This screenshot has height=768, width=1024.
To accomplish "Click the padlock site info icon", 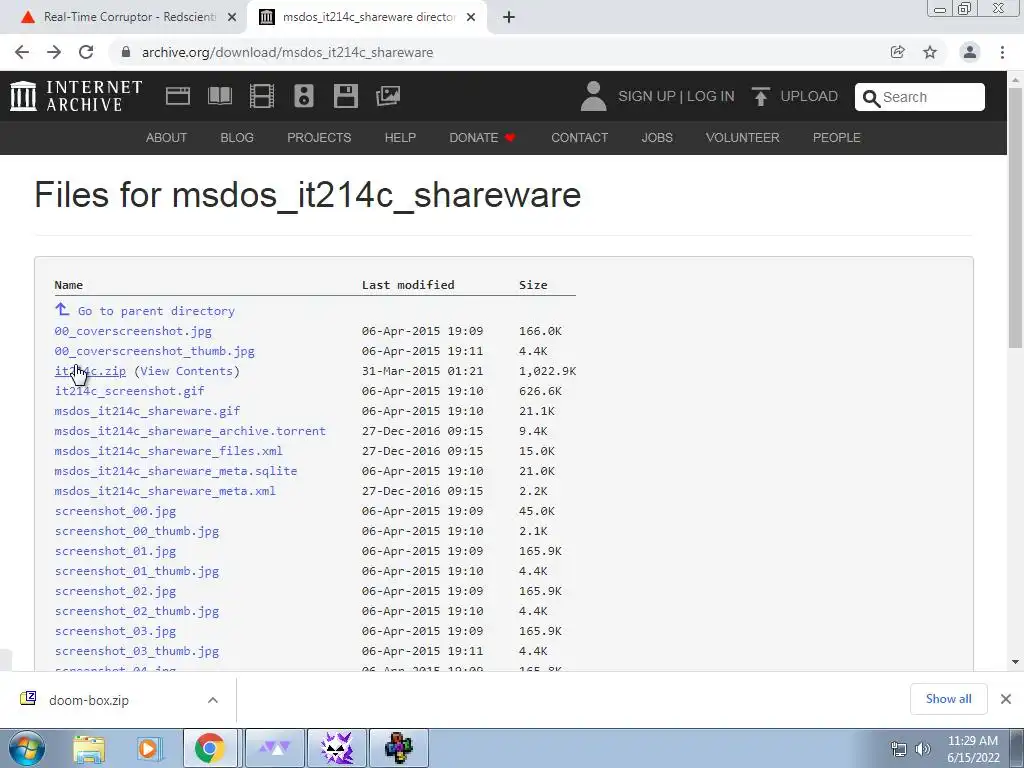I will (126, 52).
